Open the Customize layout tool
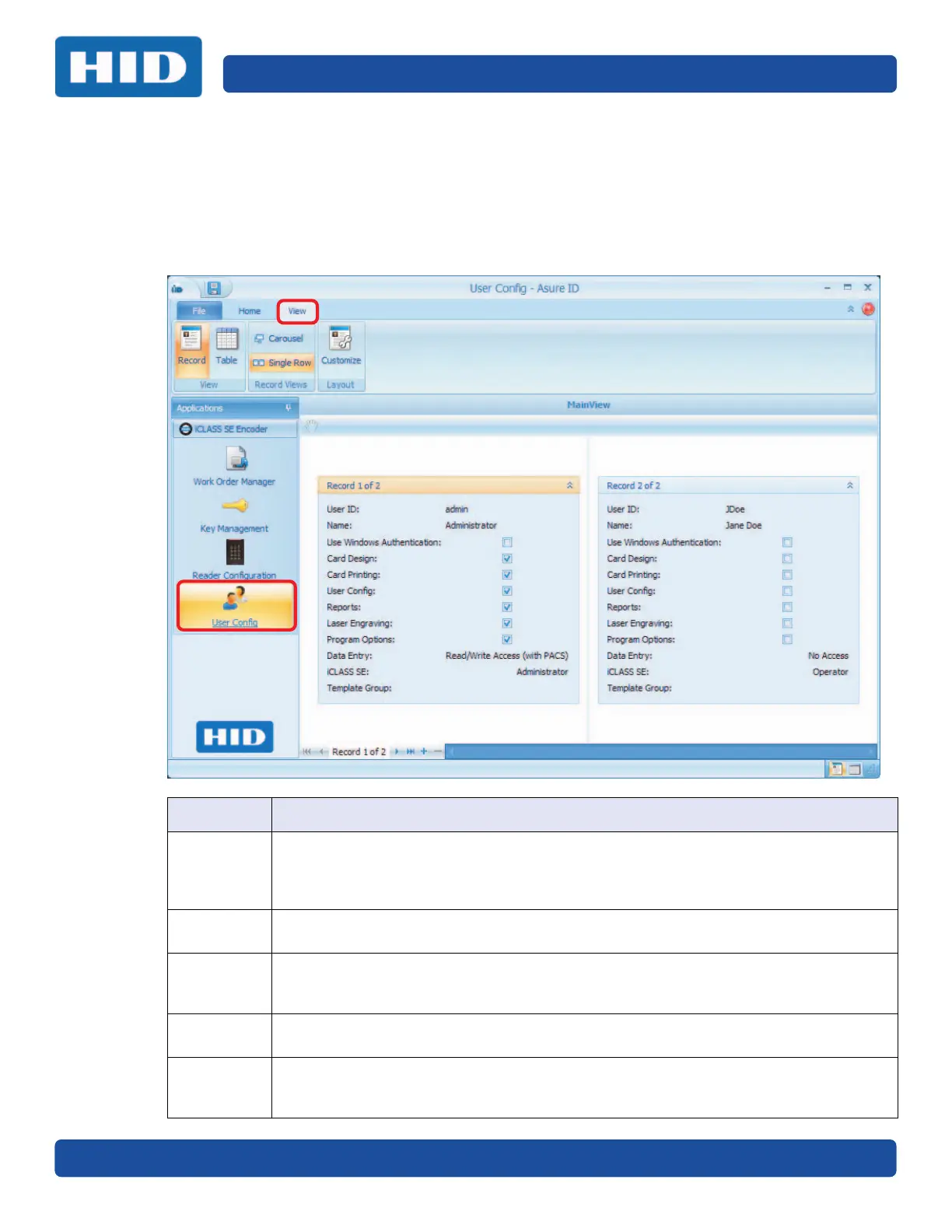The height and width of the screenshot is (1232, 952). pyautogui.click(x=341, y=347)
